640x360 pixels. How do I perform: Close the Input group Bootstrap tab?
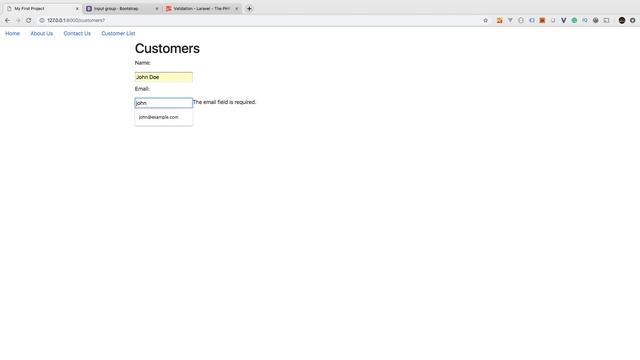click(157, 9)
